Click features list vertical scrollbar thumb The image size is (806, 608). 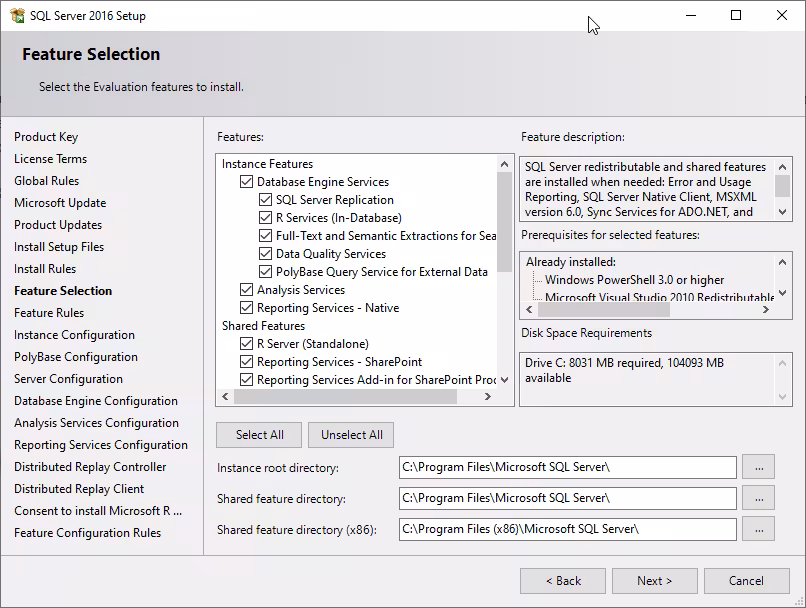pos(504,222)
